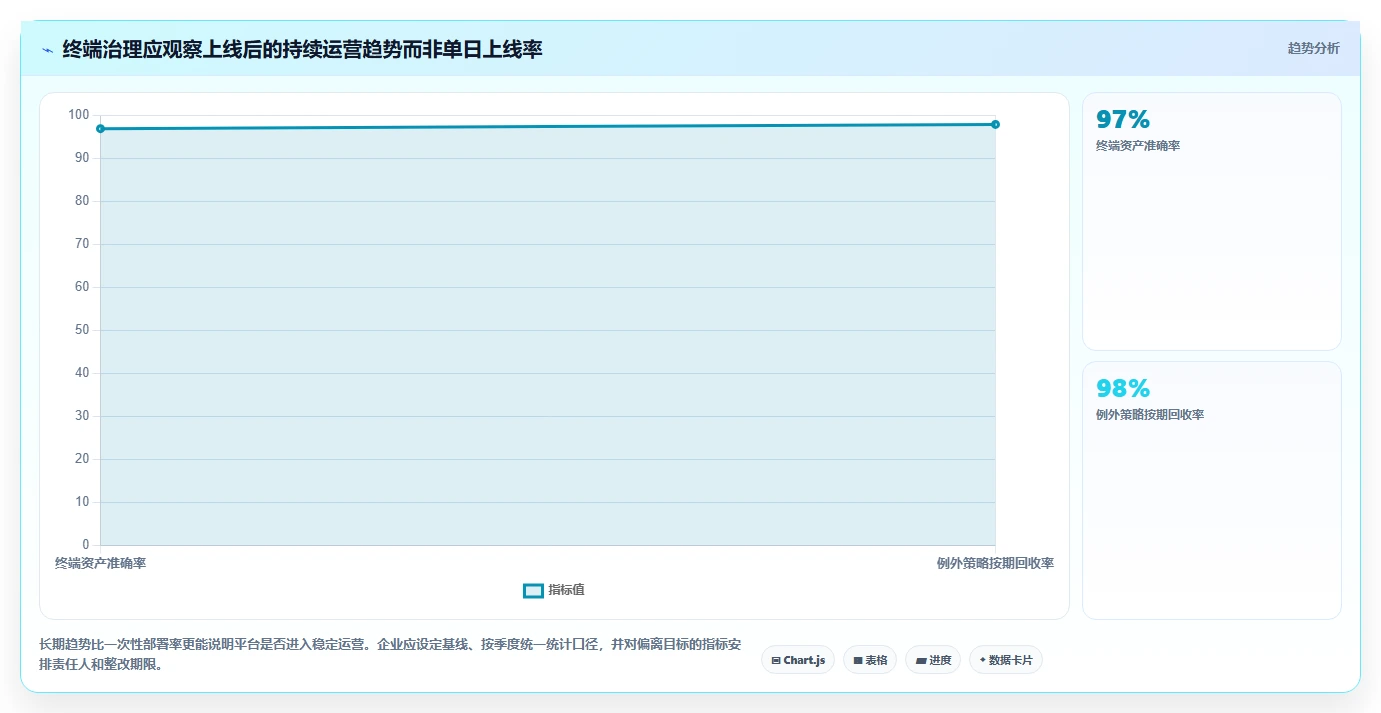1381x713 pixels.
Task: Click the y-axis value 0
Action: [x=86, y=545]
